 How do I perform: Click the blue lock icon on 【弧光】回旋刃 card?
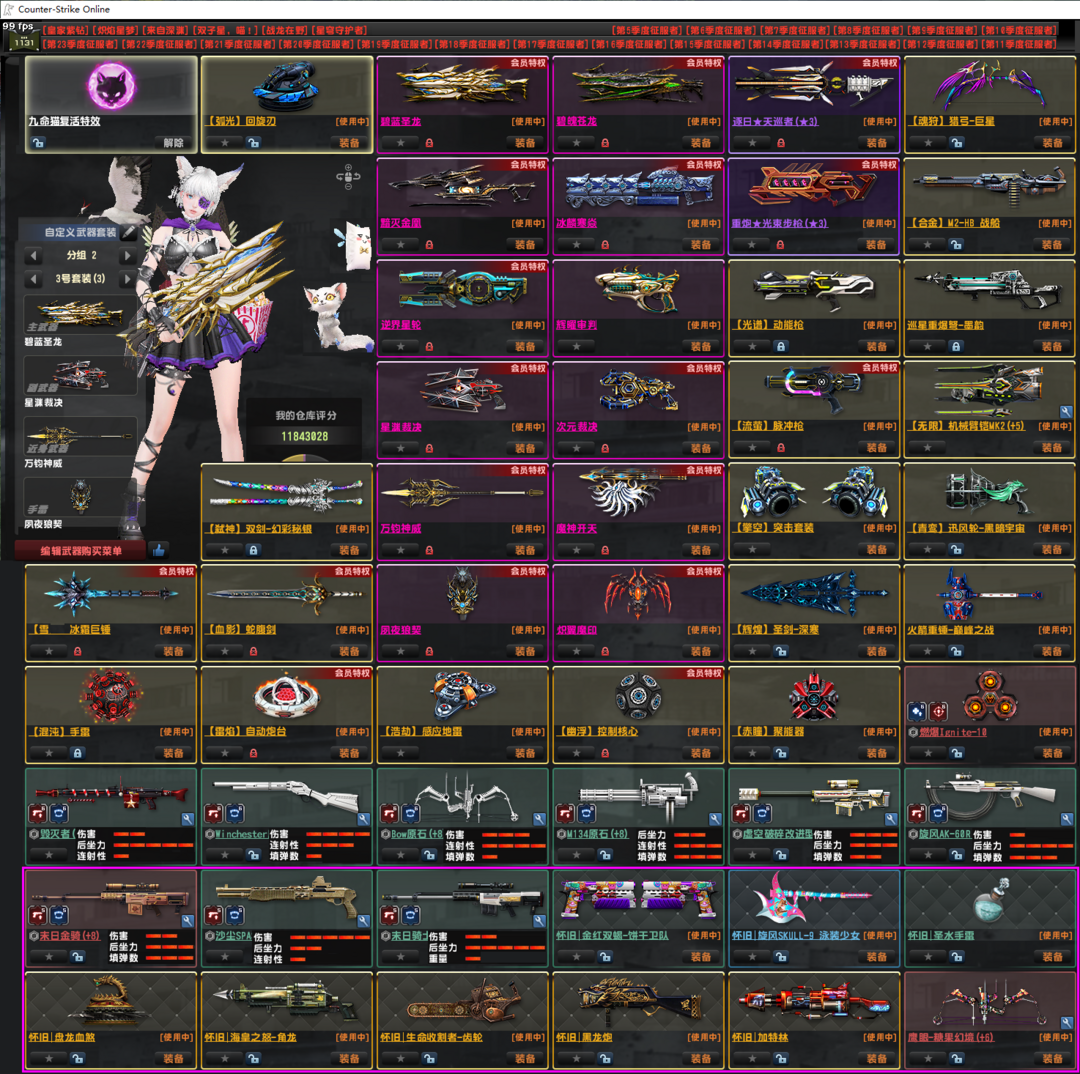pyautogui.click(x=253, y=143)
